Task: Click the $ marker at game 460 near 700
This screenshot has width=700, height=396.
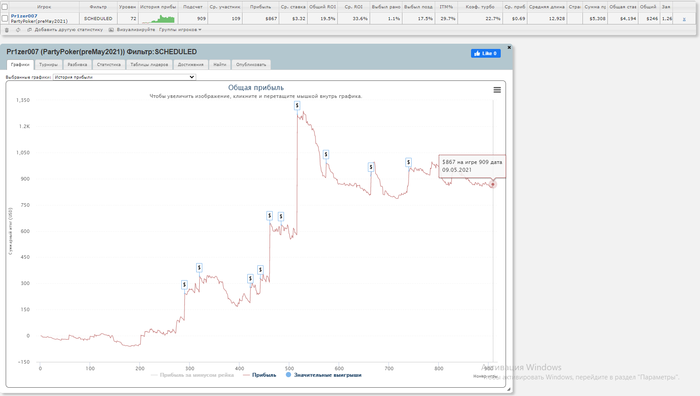Action: coord(270,216)
